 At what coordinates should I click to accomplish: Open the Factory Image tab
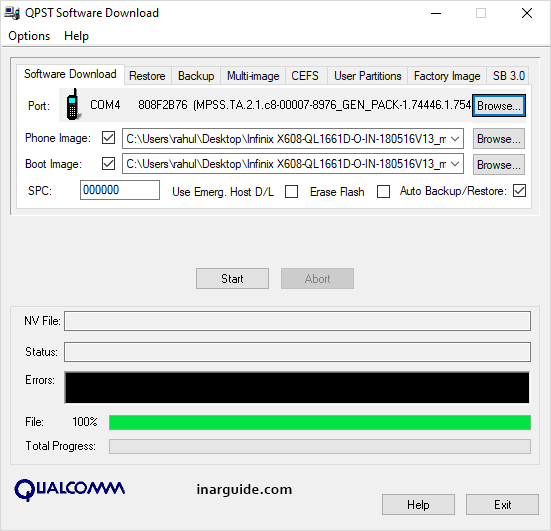447,76
